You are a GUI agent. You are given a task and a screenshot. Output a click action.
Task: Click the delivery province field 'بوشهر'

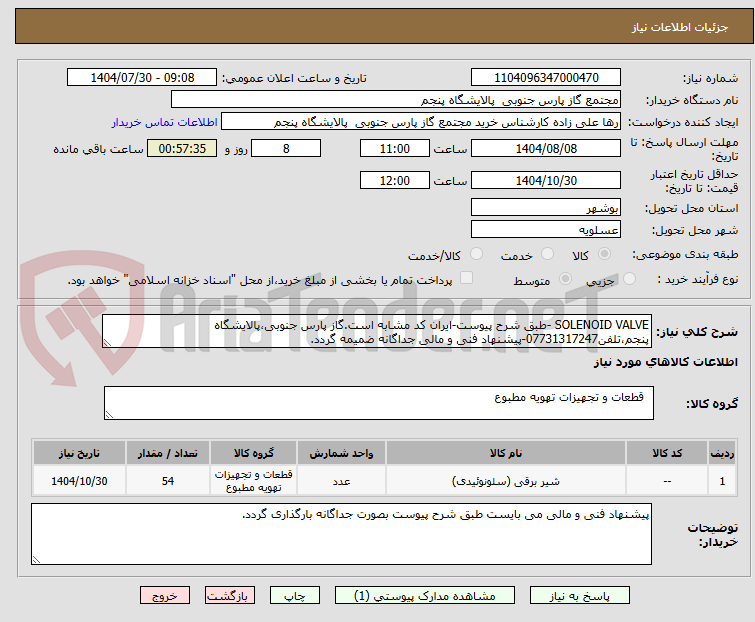[x=546, y=208]
